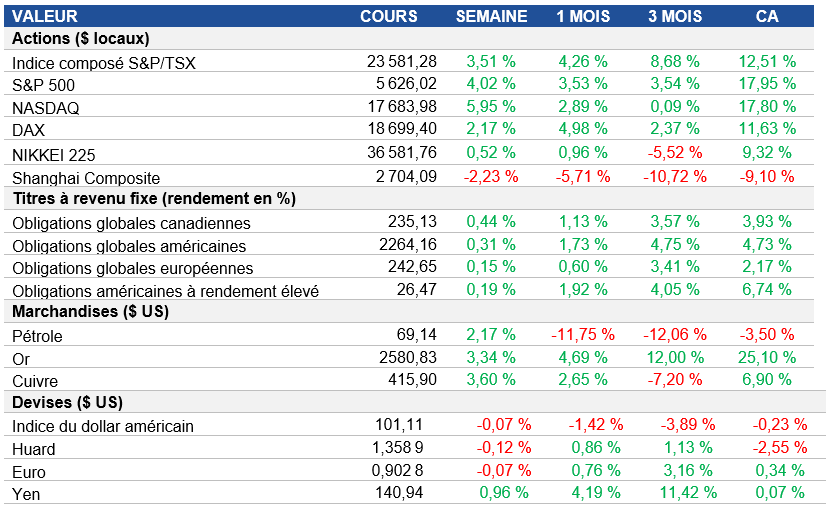Click the VALEUR column header

[45, 16]
